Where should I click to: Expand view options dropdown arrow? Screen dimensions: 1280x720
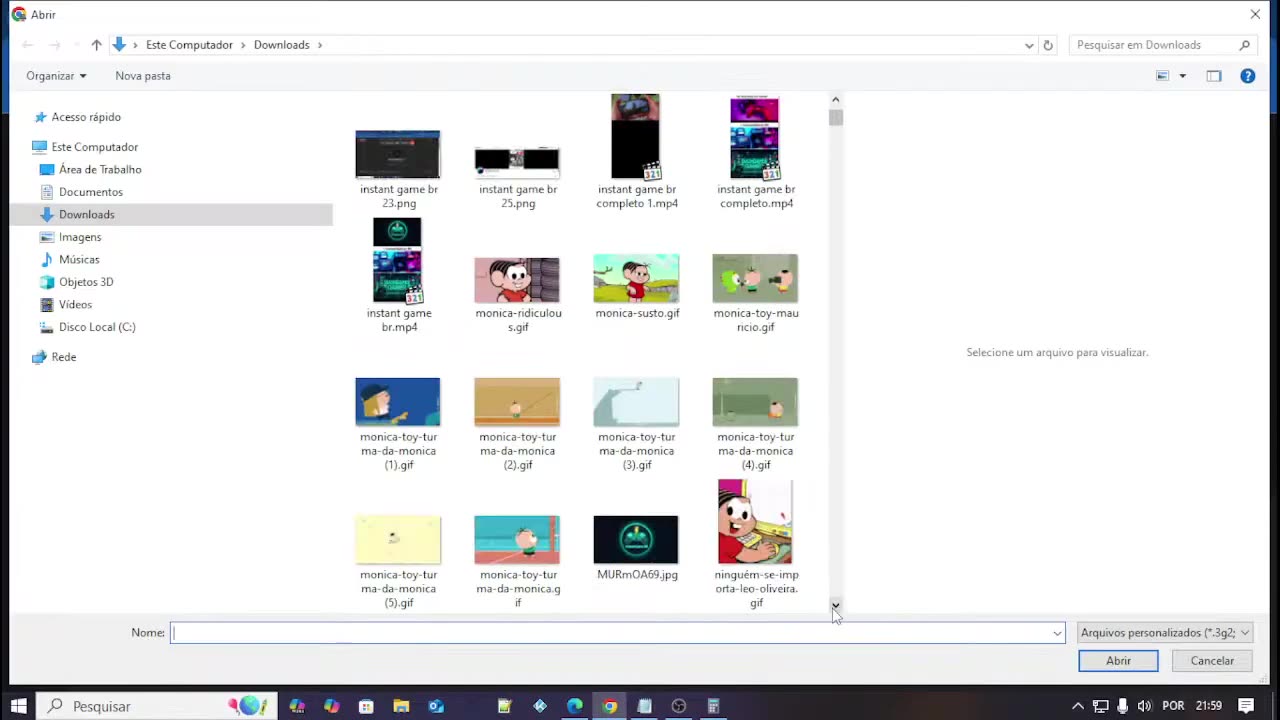tap(1182, 76)
